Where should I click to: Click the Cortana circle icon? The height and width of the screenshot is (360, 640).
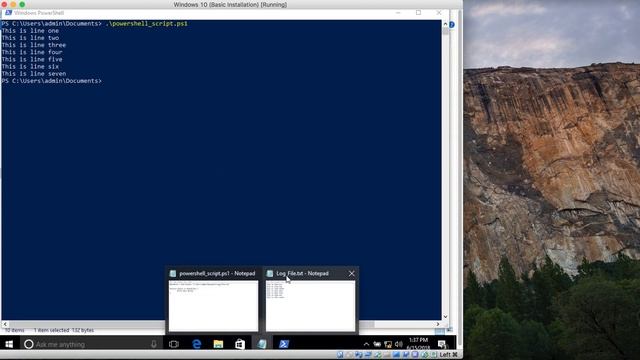click(29, 344)
